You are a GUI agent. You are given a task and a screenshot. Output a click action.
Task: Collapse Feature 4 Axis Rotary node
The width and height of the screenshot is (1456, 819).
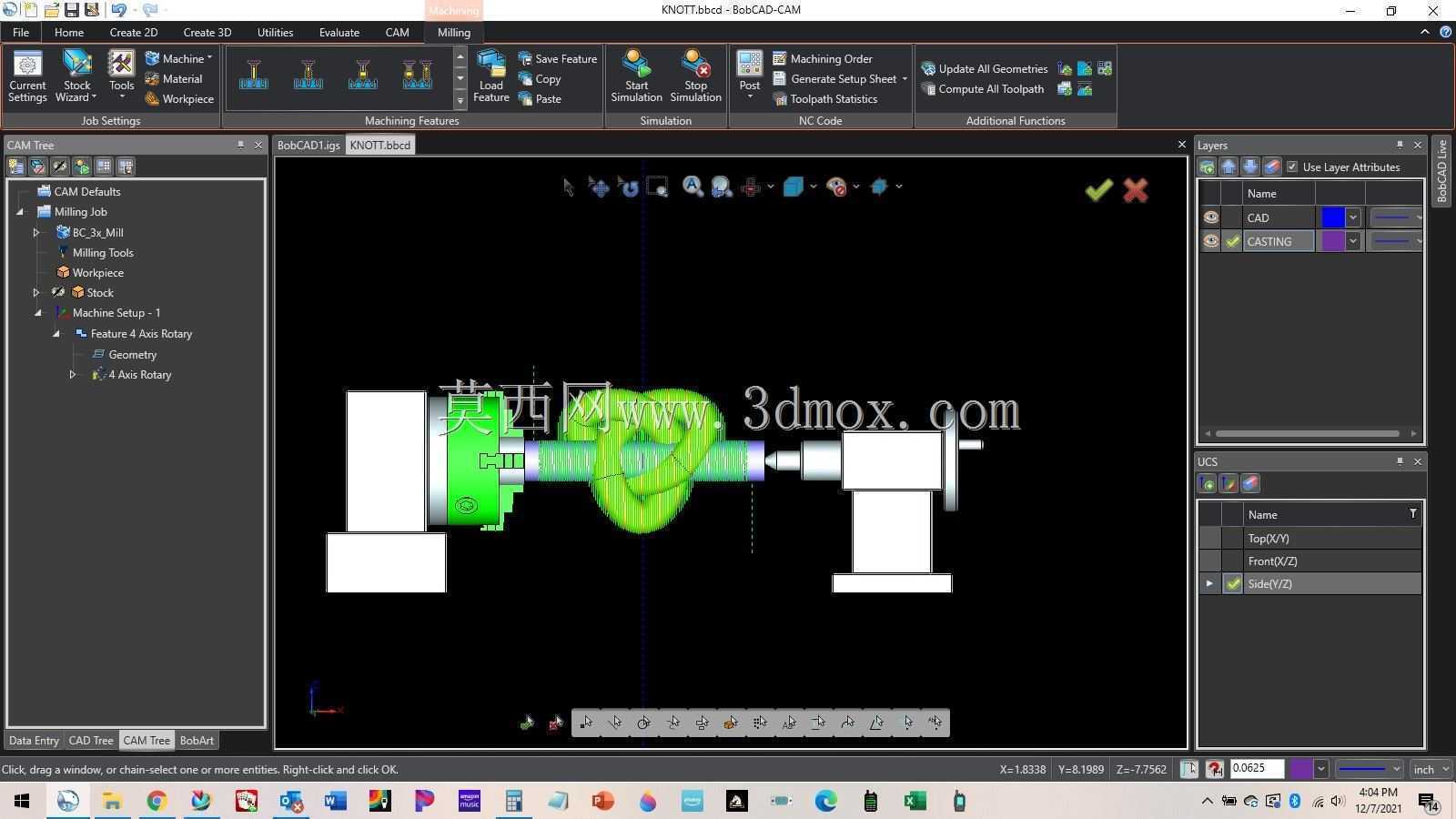click(x=56, y=334)
